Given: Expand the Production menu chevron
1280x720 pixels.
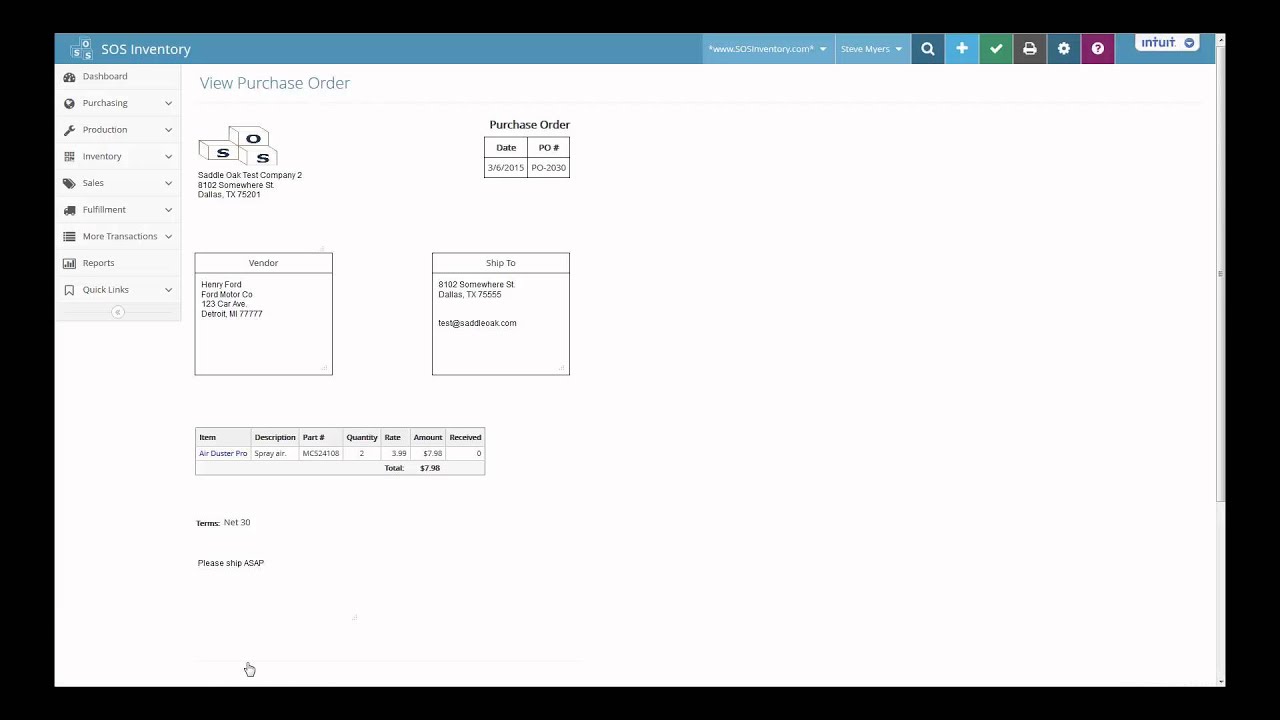Looking at the screenshot, I should point(168,130).
